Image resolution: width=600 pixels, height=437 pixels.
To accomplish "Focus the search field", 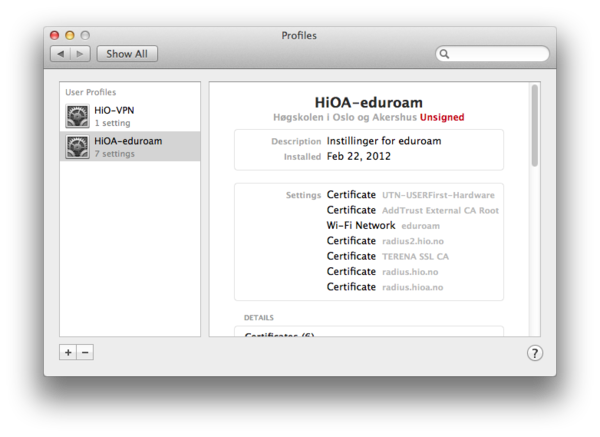I will 492,54.
